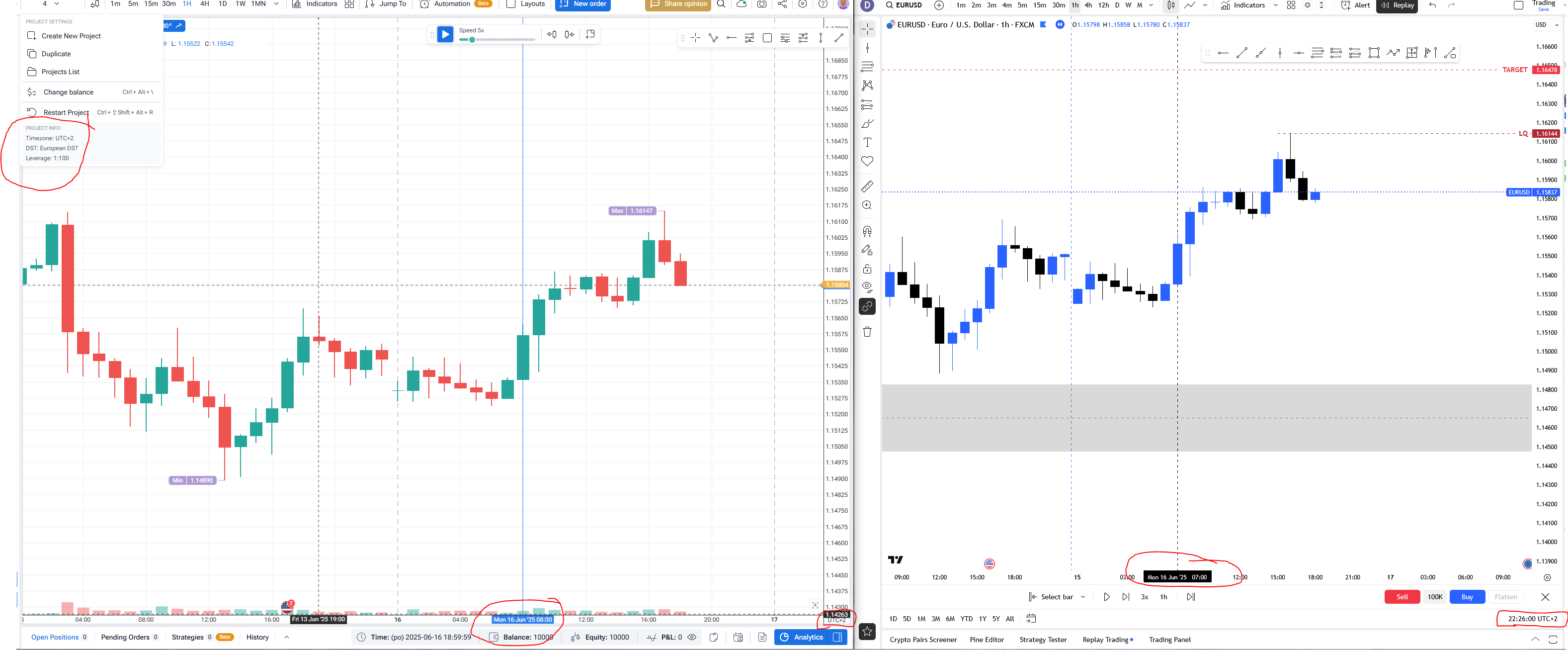This screenshot has width=1568, height=650.
Task: Click Share opinion button
Action: click(678, 4)
